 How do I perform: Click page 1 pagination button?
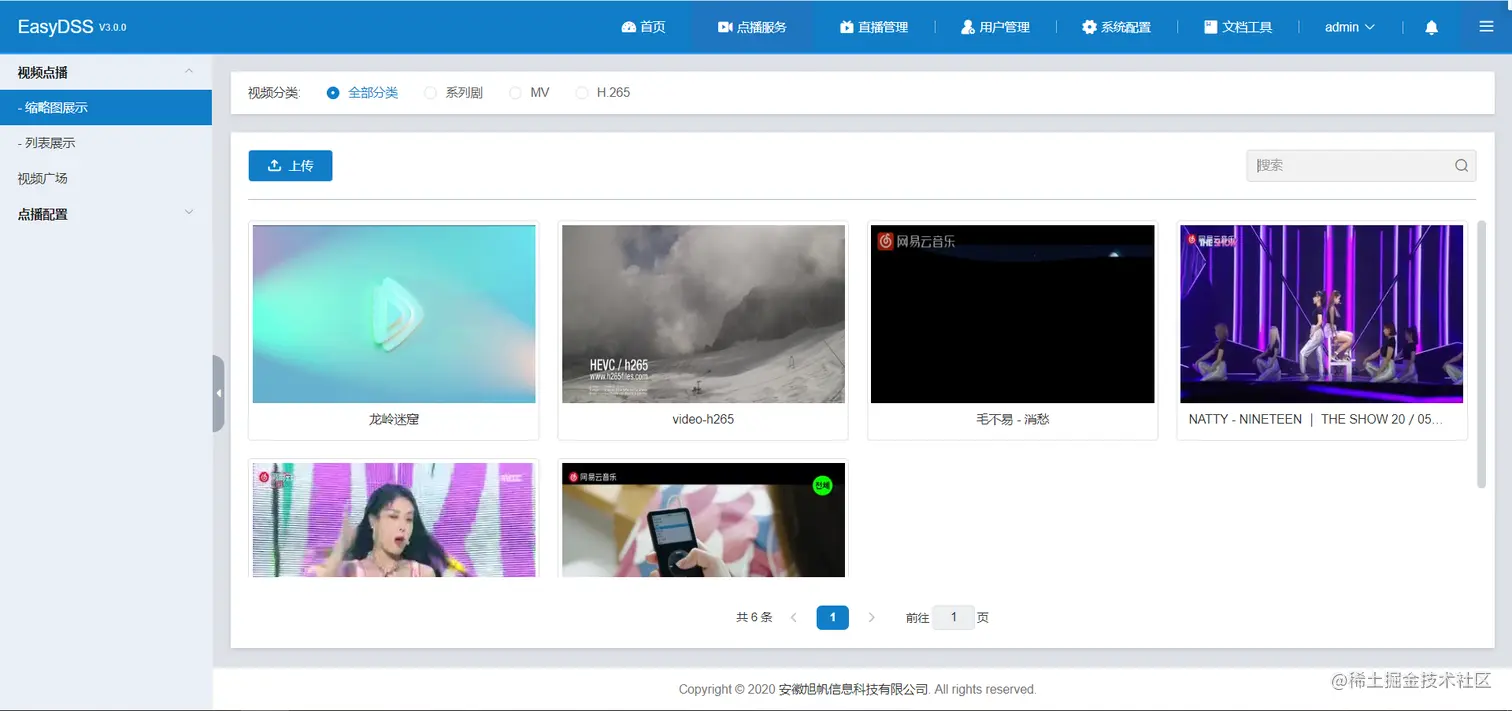click(832, 617)
